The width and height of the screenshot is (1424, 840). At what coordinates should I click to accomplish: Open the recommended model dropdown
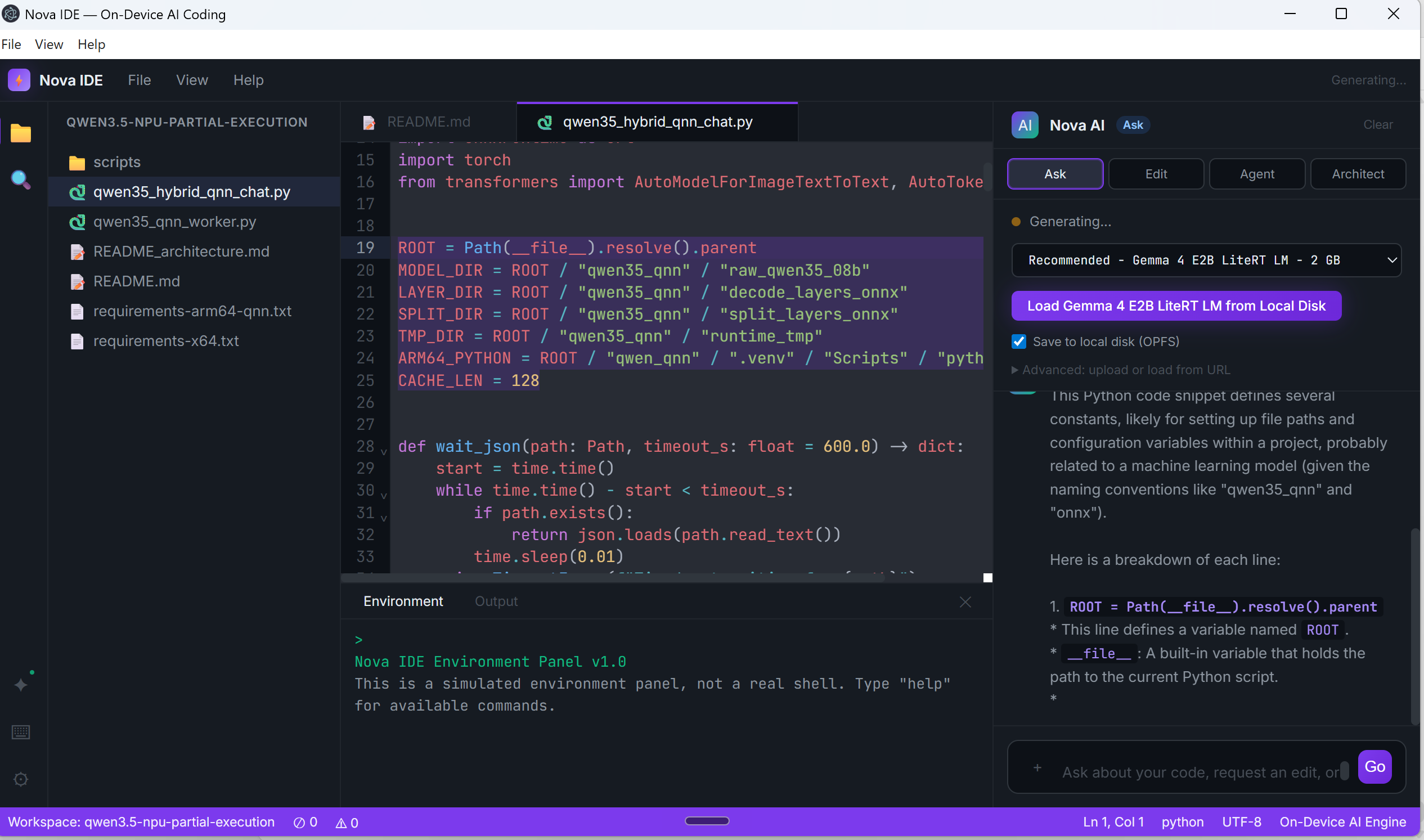[x=1206, y=260]
